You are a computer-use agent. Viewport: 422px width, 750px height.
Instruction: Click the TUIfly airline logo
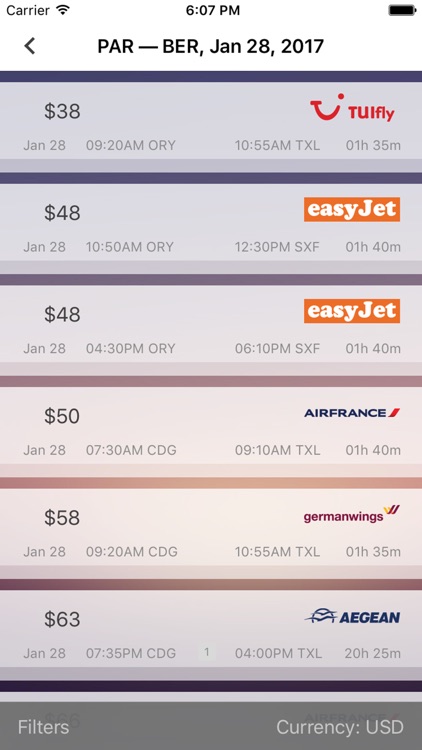[352, 107]
